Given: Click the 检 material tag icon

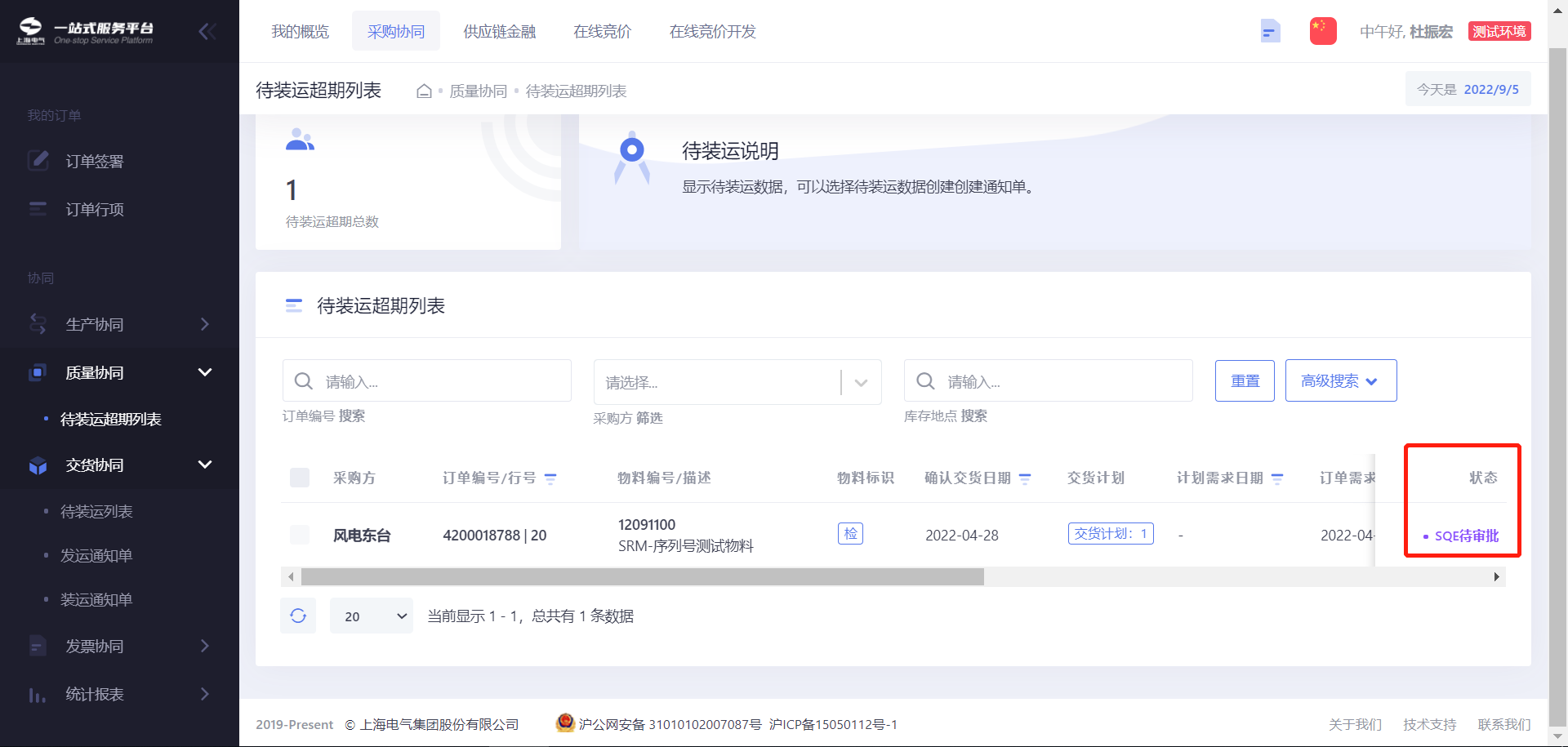Looking at the screenshot, I should point(850,534).
